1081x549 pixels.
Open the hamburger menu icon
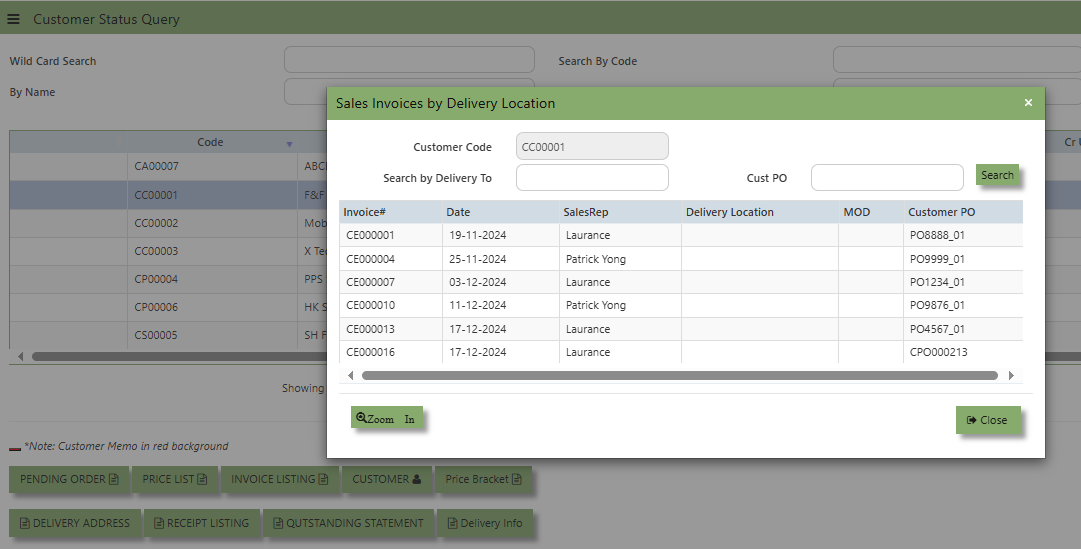click(13, 19)
